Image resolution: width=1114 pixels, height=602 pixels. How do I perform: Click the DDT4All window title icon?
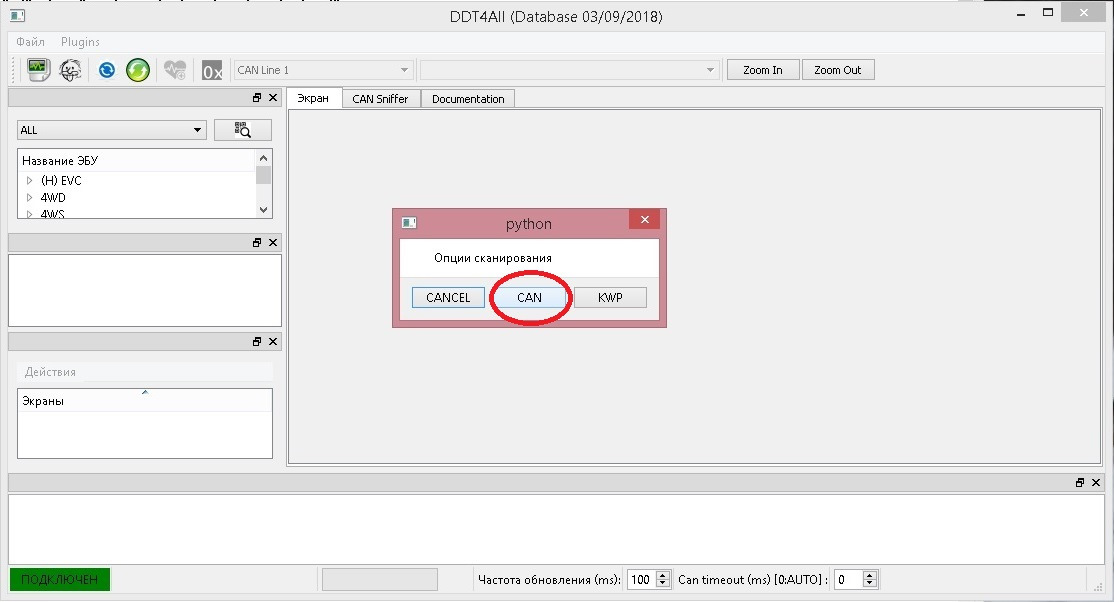click(x=18, y=15)
